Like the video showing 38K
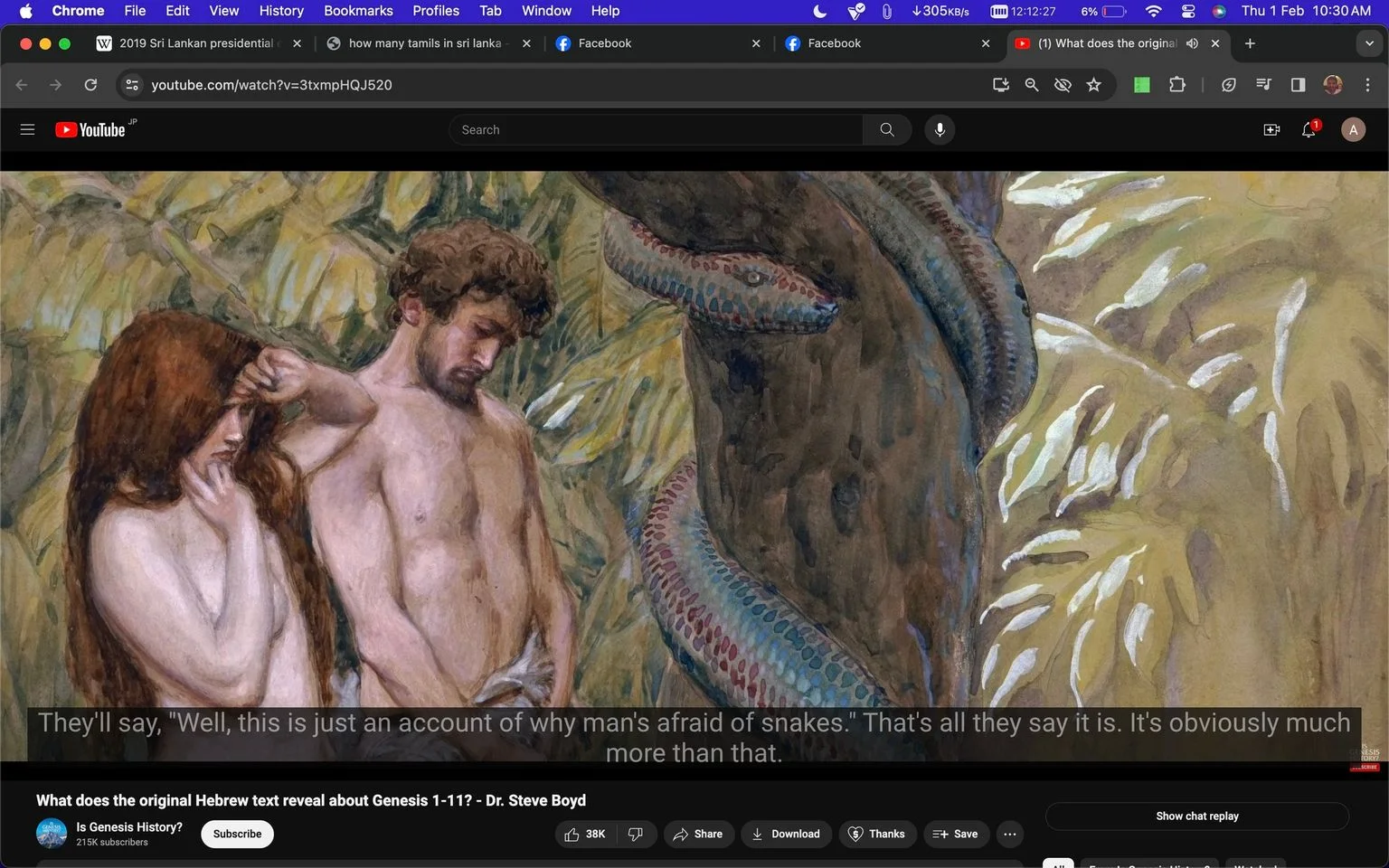1389x868 pixels. click(585, 834)
